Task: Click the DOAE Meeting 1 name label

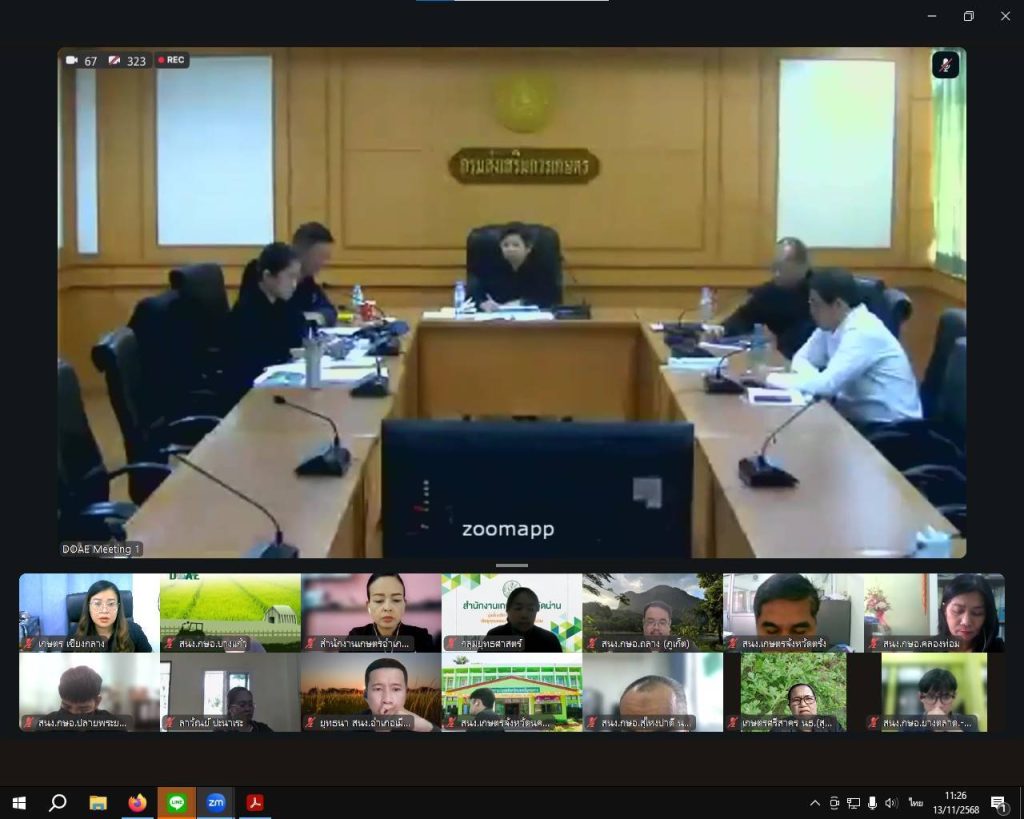Action: click(102, 549)
